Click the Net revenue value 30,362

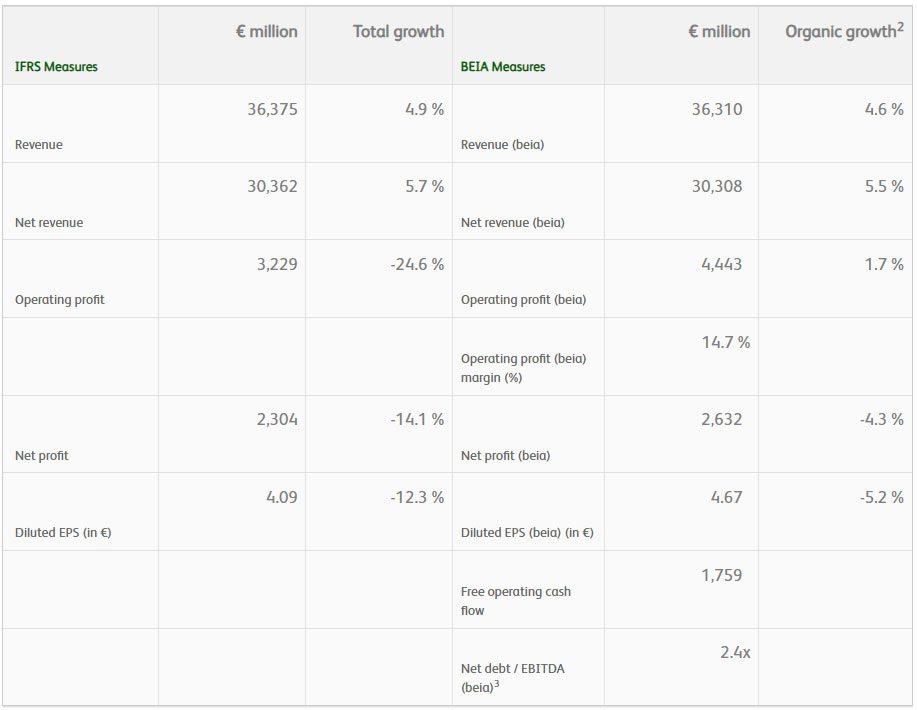click(x=272, y=187)
